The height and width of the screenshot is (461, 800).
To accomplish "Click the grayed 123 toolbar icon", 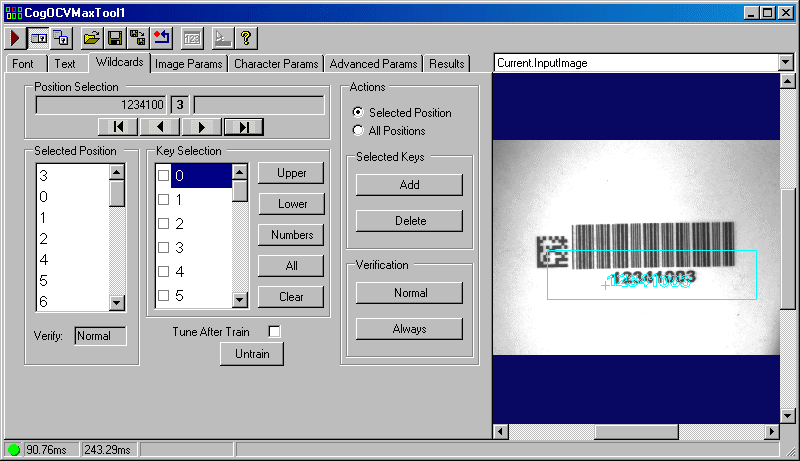I will [192, 38].
